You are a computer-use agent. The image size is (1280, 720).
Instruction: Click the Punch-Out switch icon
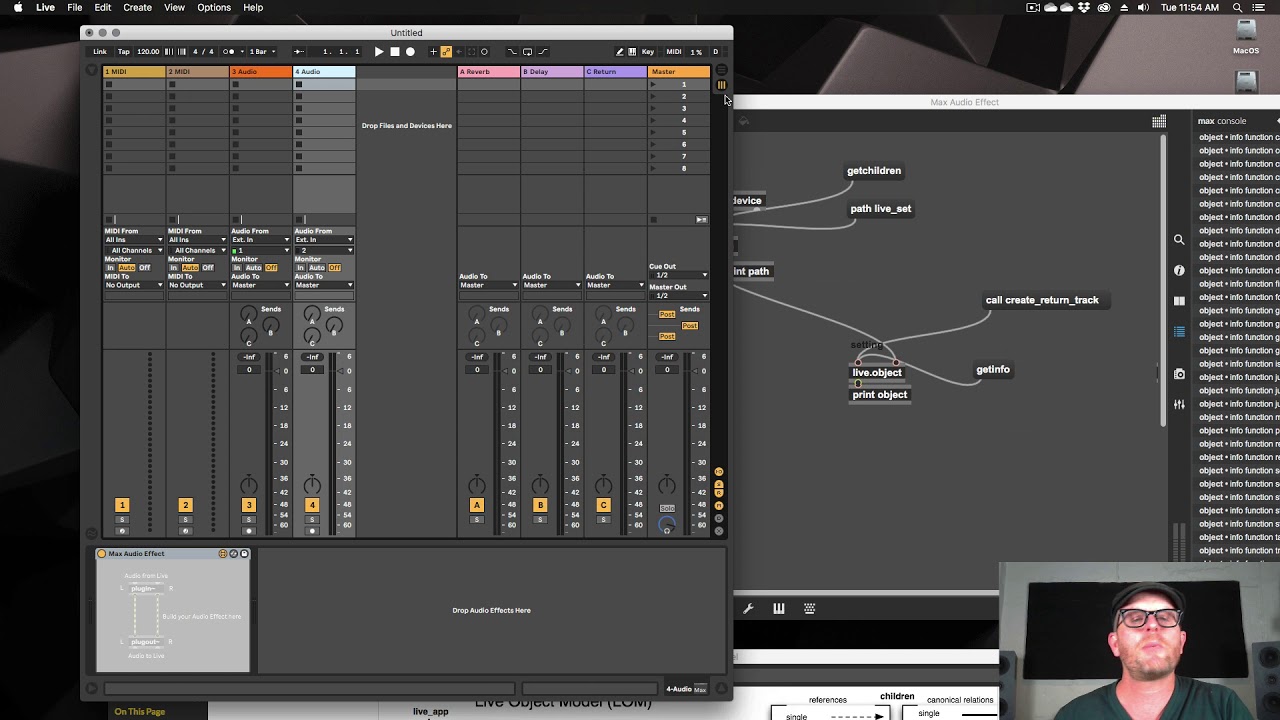543,51
